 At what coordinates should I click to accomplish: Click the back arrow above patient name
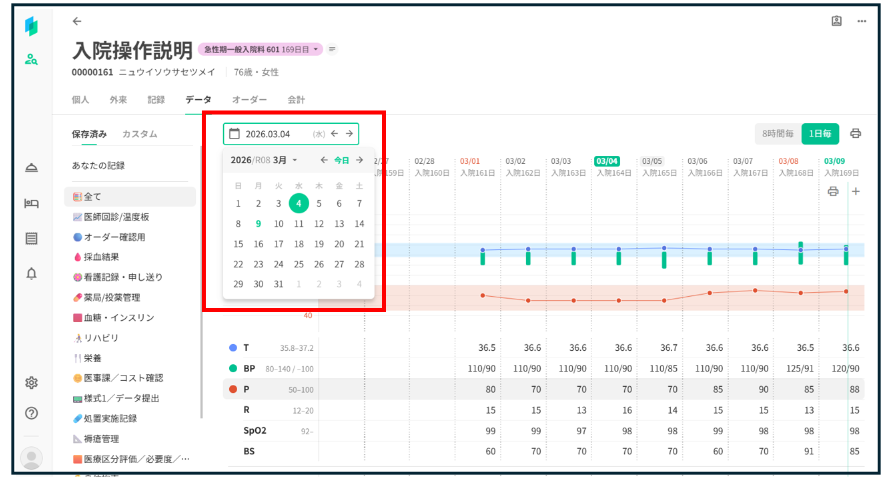click(x=78, y=21)
